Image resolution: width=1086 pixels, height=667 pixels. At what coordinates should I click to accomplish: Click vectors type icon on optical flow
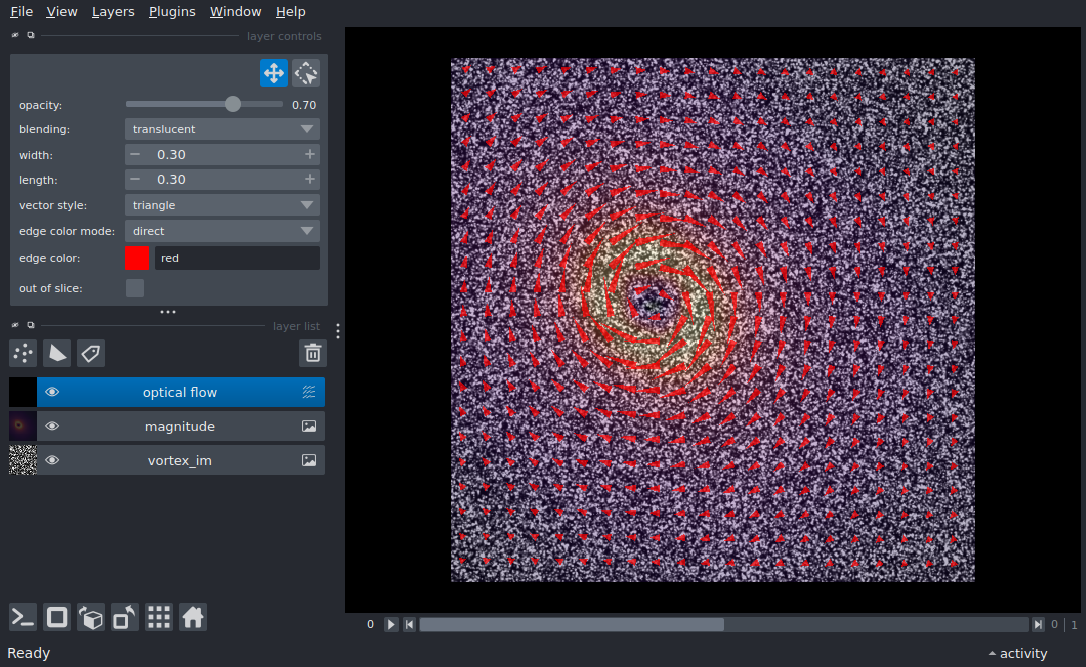309,392
